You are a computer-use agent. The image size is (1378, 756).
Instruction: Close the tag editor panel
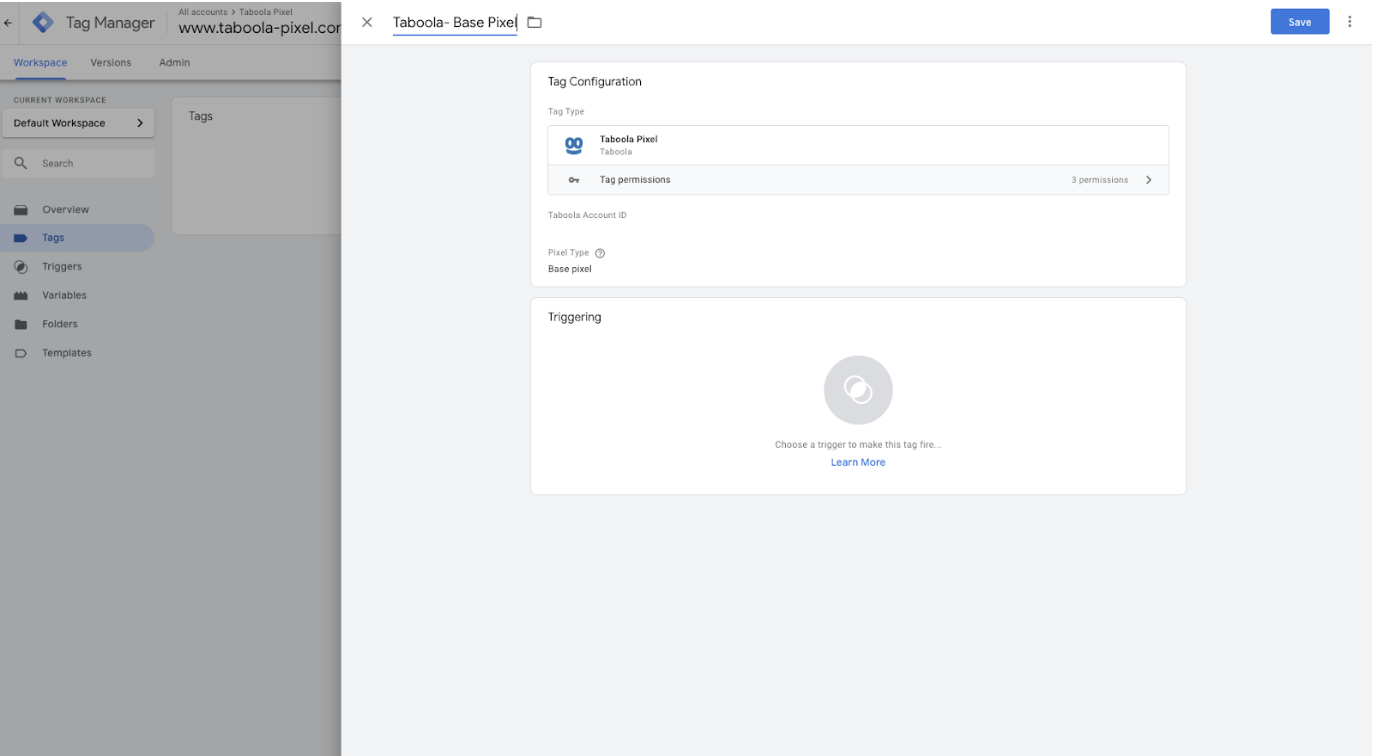point(367,22)
